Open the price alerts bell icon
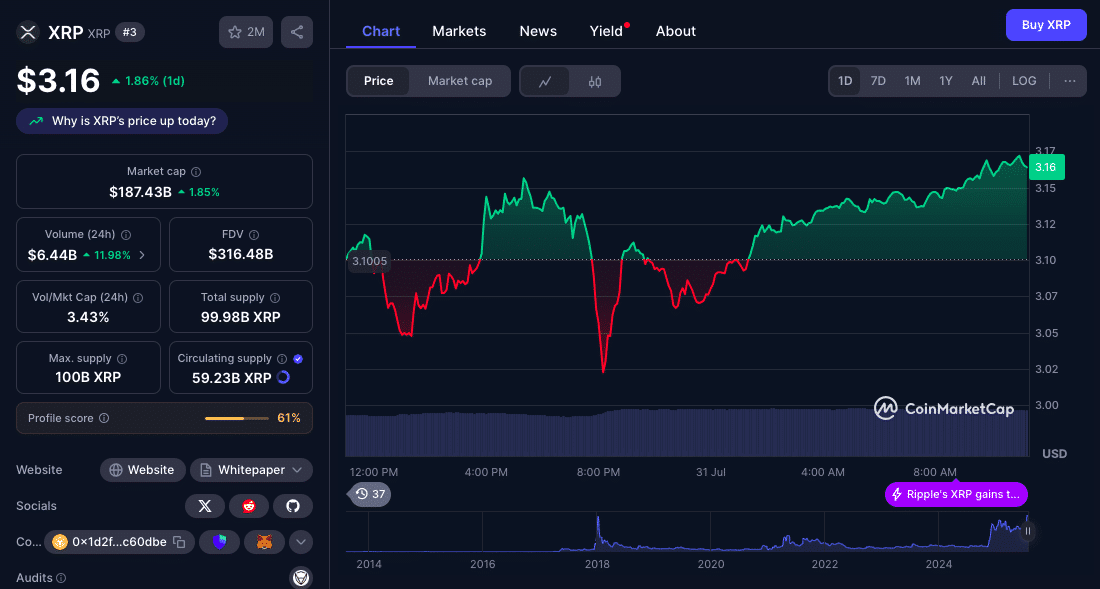Viewport: 1100px width, 589px height. click(x=369, y=494)
